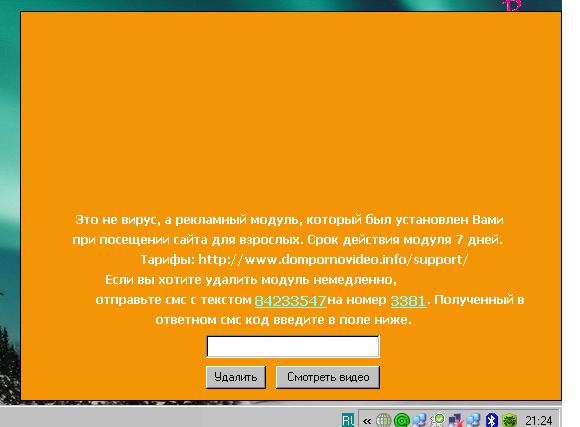Click the dompornovideo.info/support URL text

tap(333, 260)
